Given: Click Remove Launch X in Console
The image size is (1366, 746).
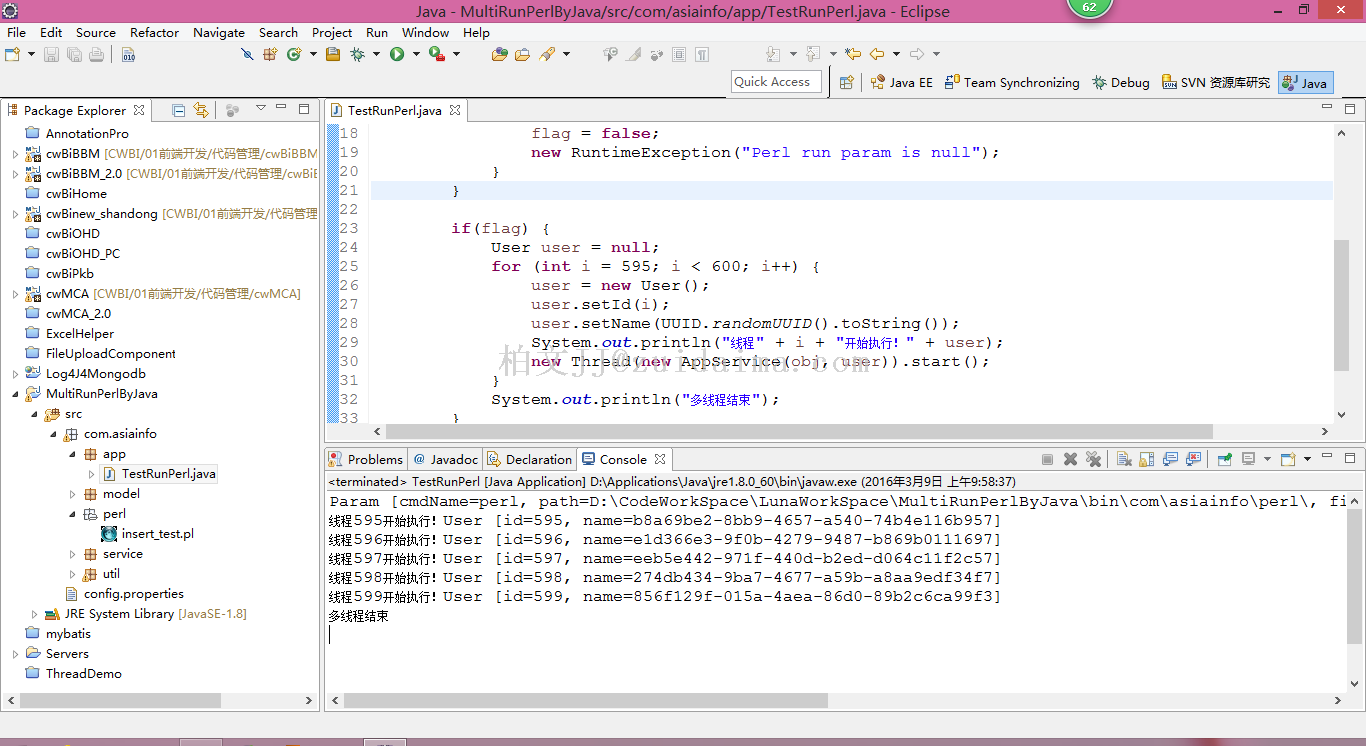Looking at the screenshot, I should click(1070, 459).
